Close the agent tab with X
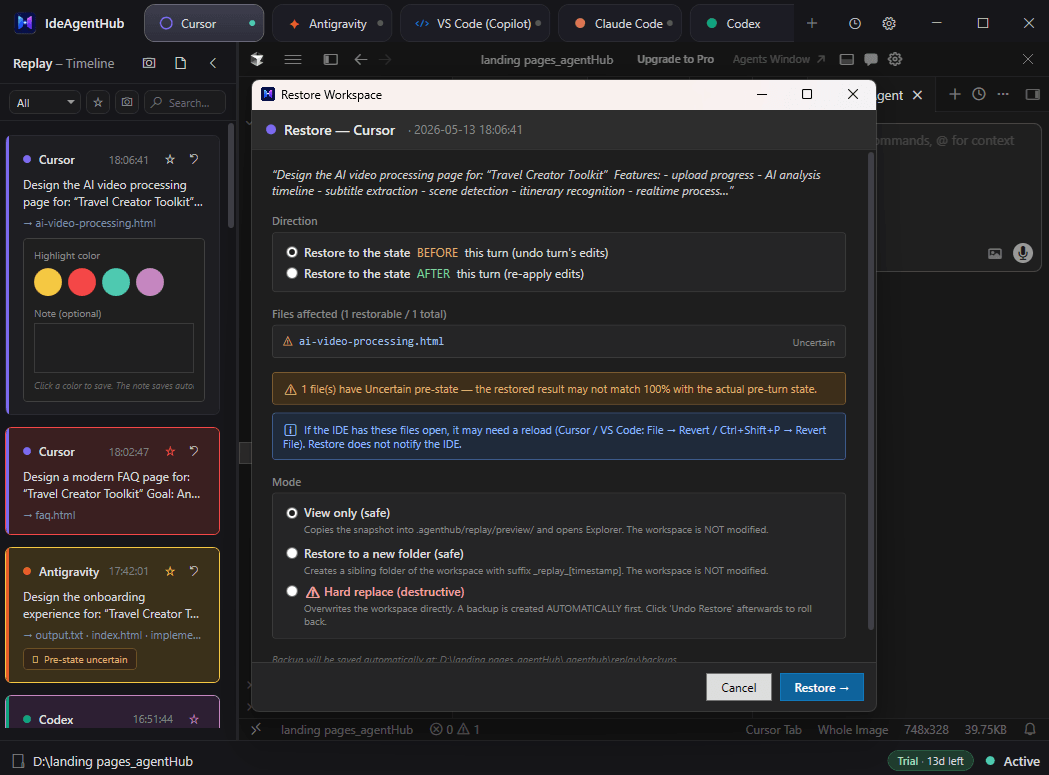Image resolution: width=1049 pixels, height=775 pixels. coord(917,95)
